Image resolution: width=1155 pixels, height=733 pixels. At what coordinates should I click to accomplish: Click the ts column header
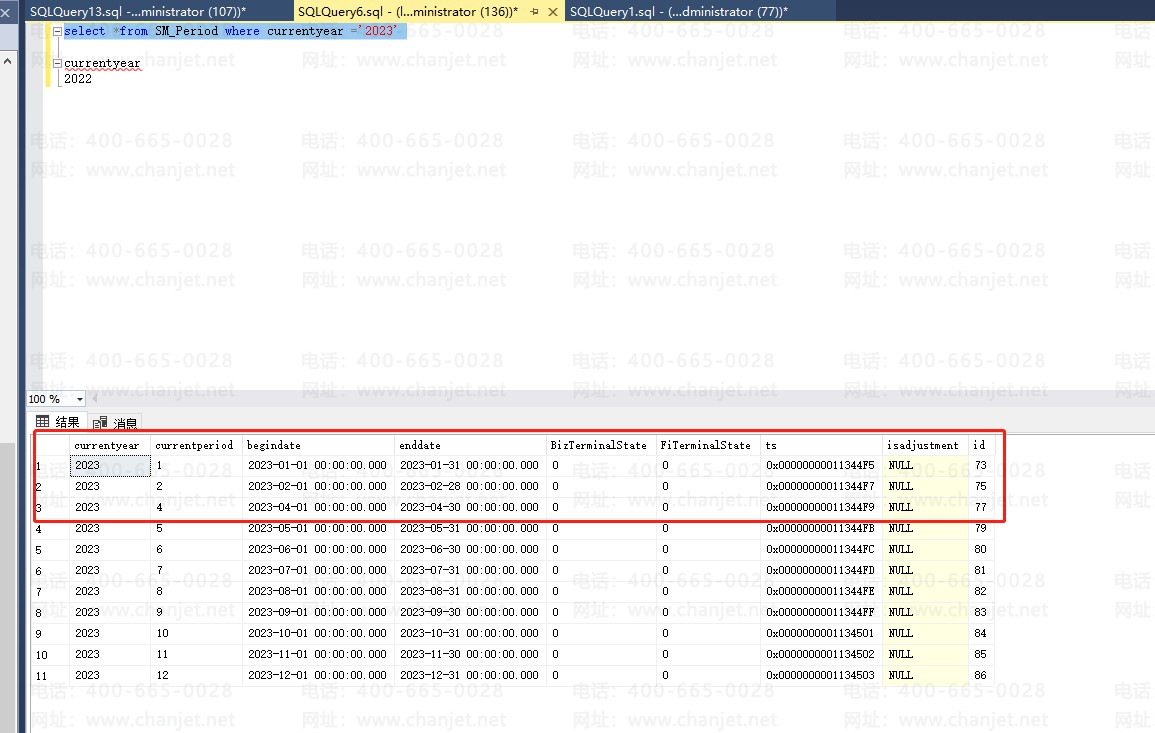click(x=821, y=445)
